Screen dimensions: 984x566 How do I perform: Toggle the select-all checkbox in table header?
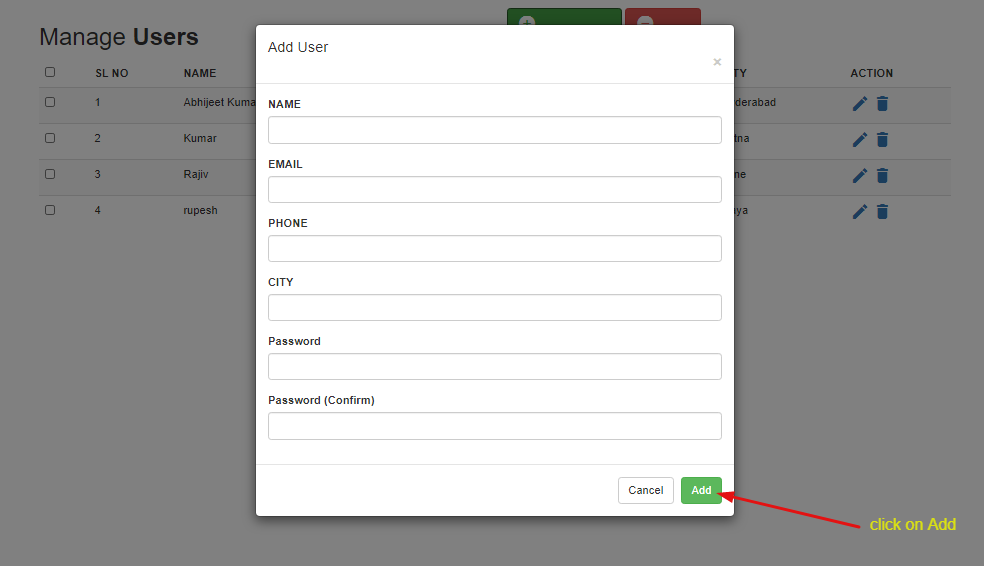click(x=50, y=72)
